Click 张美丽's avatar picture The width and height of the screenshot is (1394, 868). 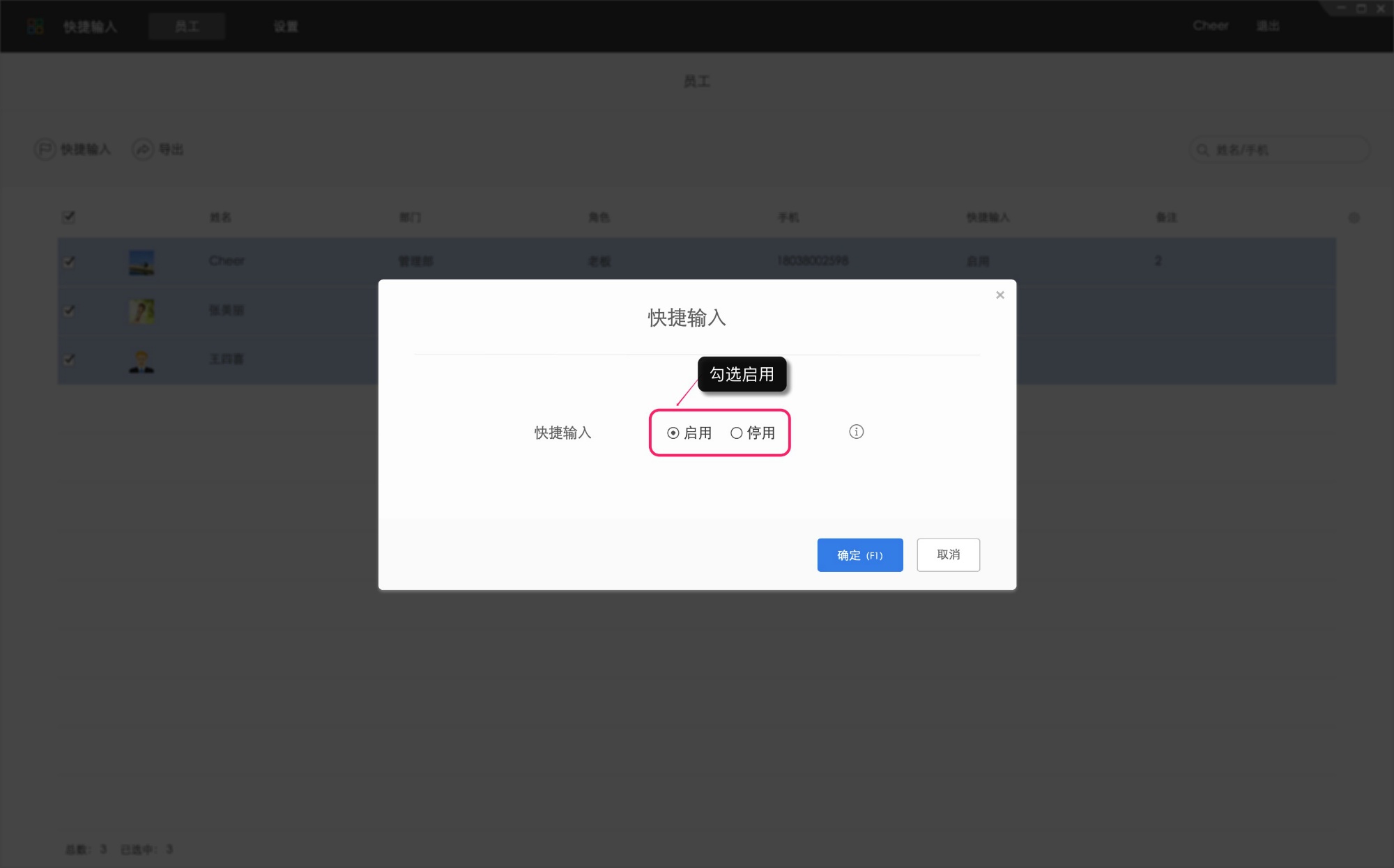pyautogui.click(x=141, y=311)
